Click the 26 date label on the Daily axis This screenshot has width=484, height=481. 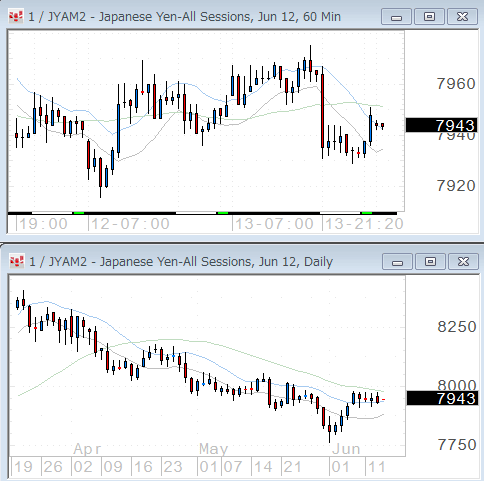[53, 467]
